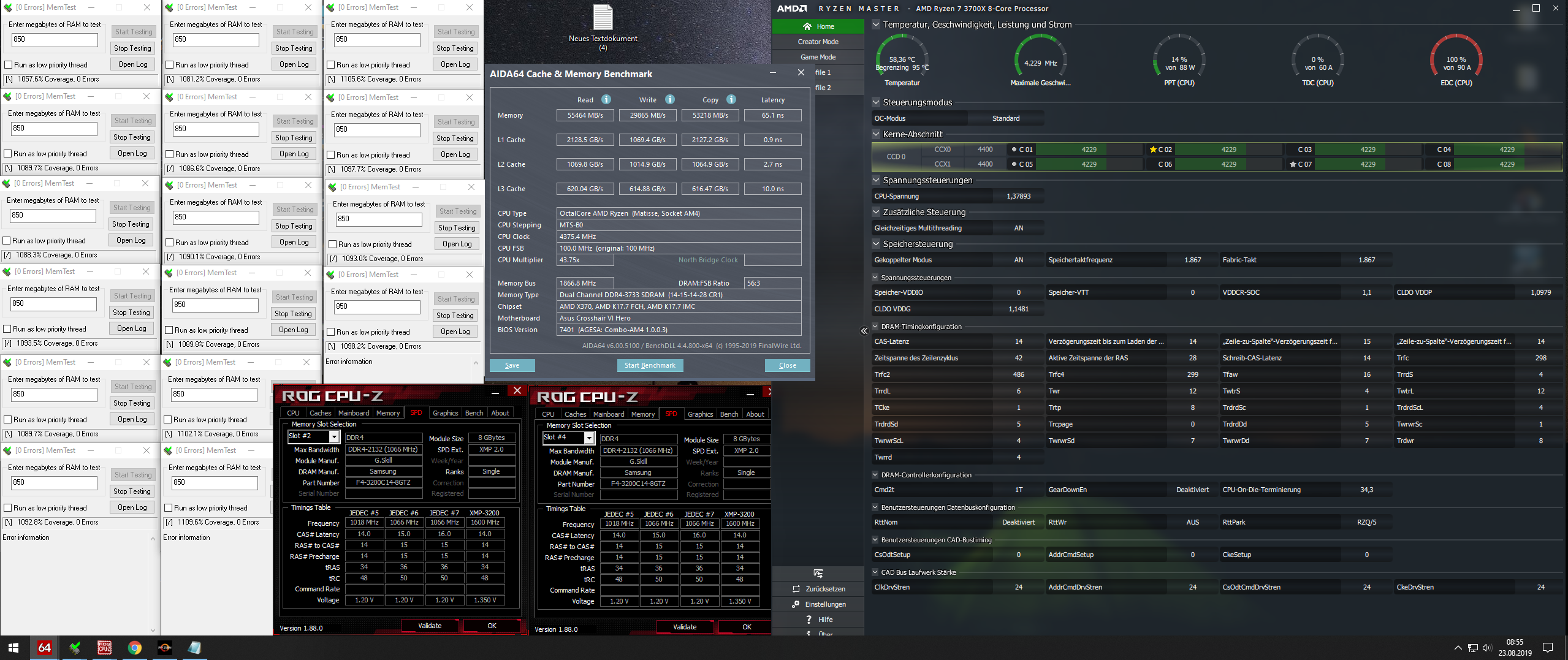Click Validate in left CPU-Z window

[430, 626]
